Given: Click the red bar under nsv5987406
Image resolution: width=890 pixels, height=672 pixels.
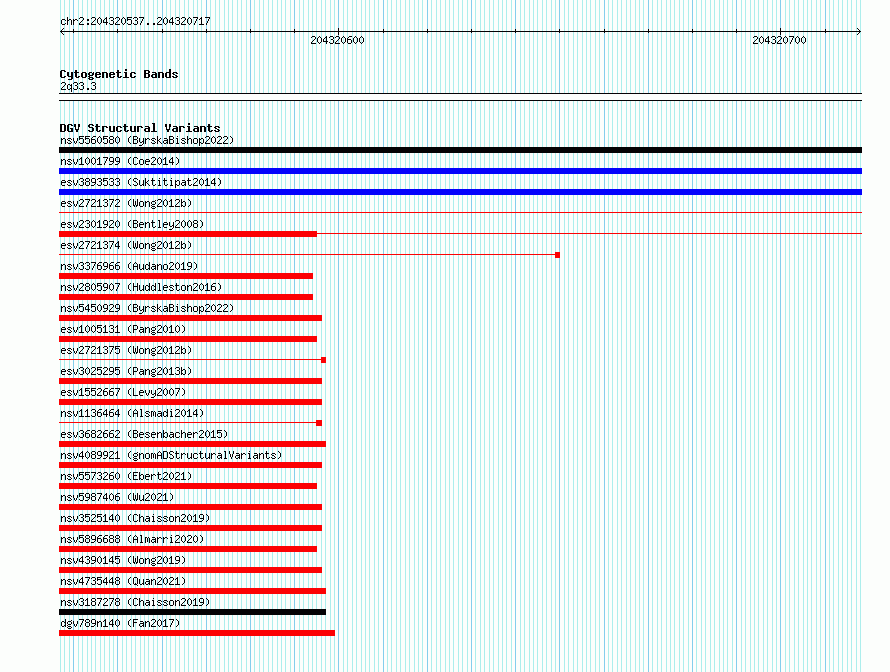Looking at the screenshot, I should click(x=190, y=507).
